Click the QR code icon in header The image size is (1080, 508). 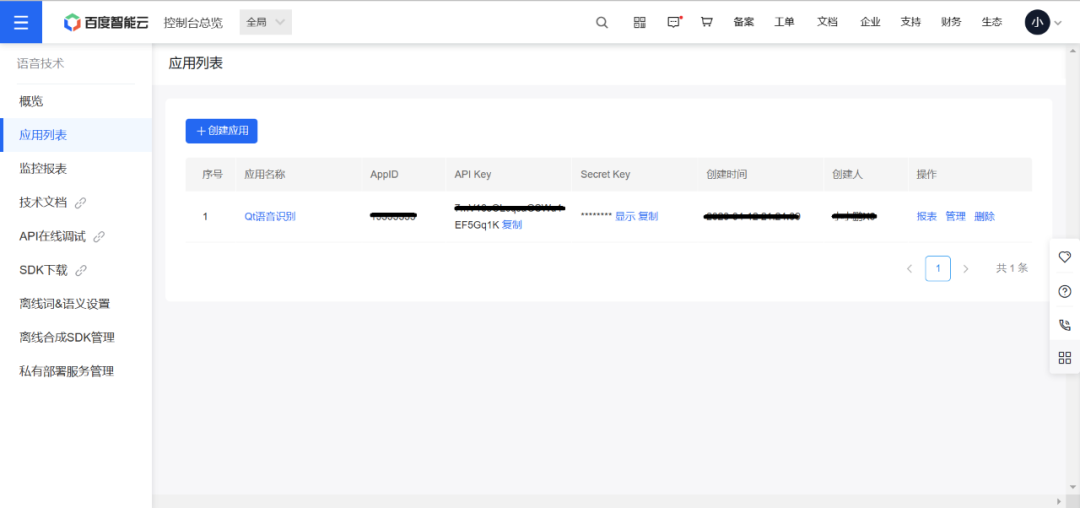(640, 22)
